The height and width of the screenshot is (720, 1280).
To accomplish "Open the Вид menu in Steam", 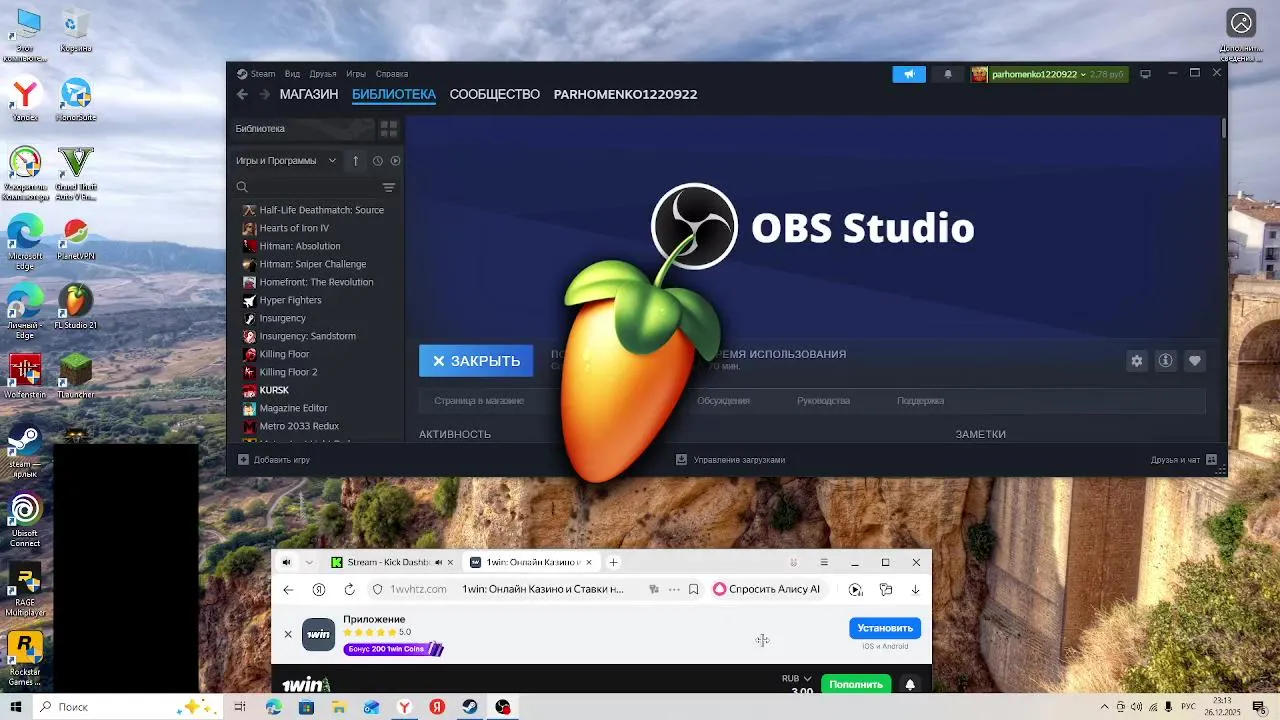I will click(292, 74).
